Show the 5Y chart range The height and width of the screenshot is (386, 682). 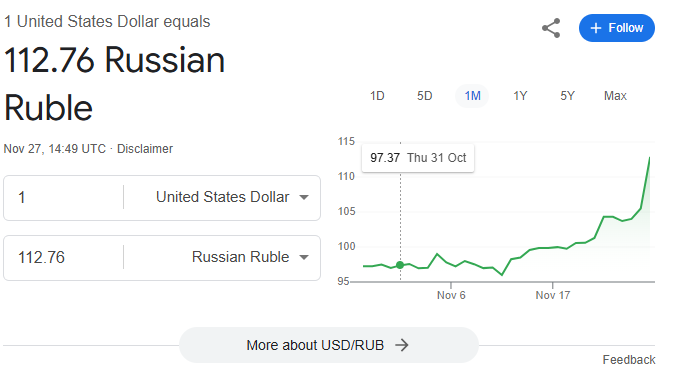[x=567, y=96]
